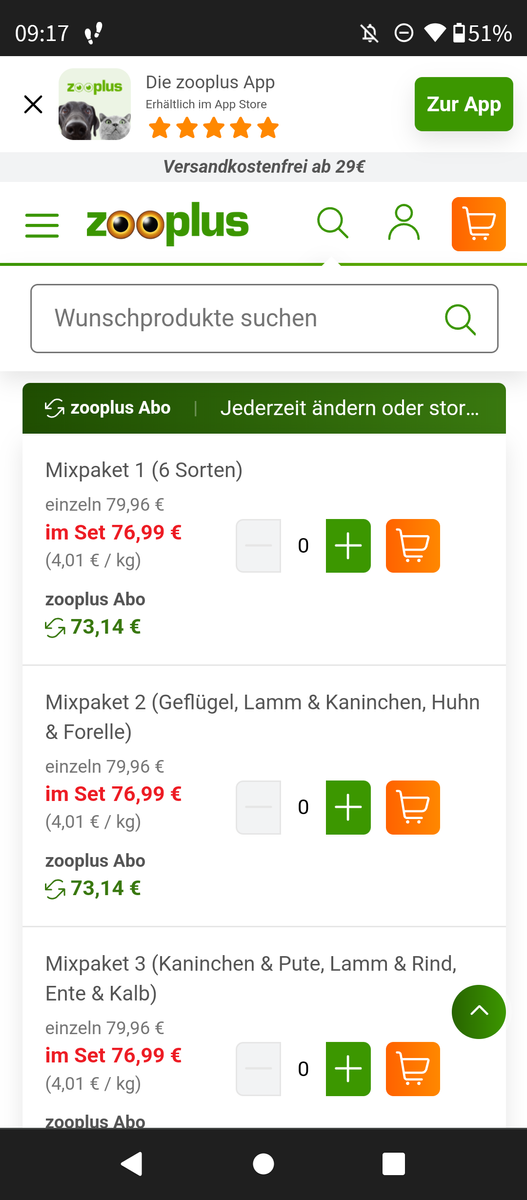The height and width of the screenshot is (1200, 527).
Task: Increase Mixpaket 2 quantity with plus
Action: [x=348, y=807]
